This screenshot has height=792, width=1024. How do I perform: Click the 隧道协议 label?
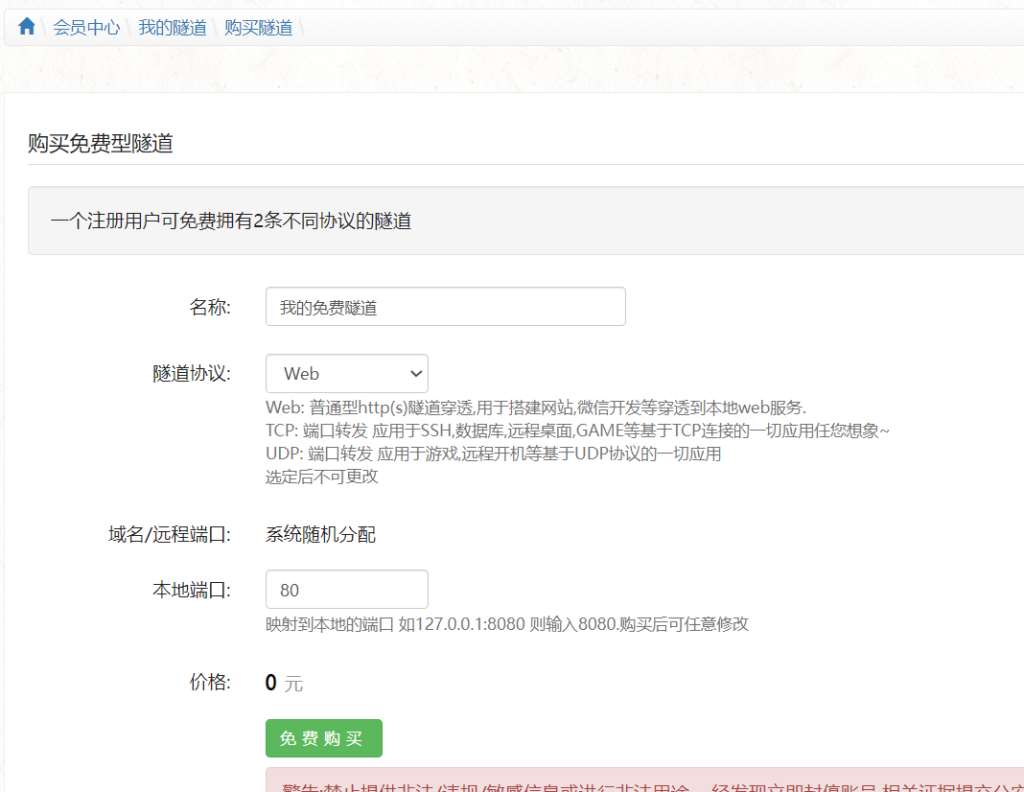pyautogui.click(x=191, y=373)
